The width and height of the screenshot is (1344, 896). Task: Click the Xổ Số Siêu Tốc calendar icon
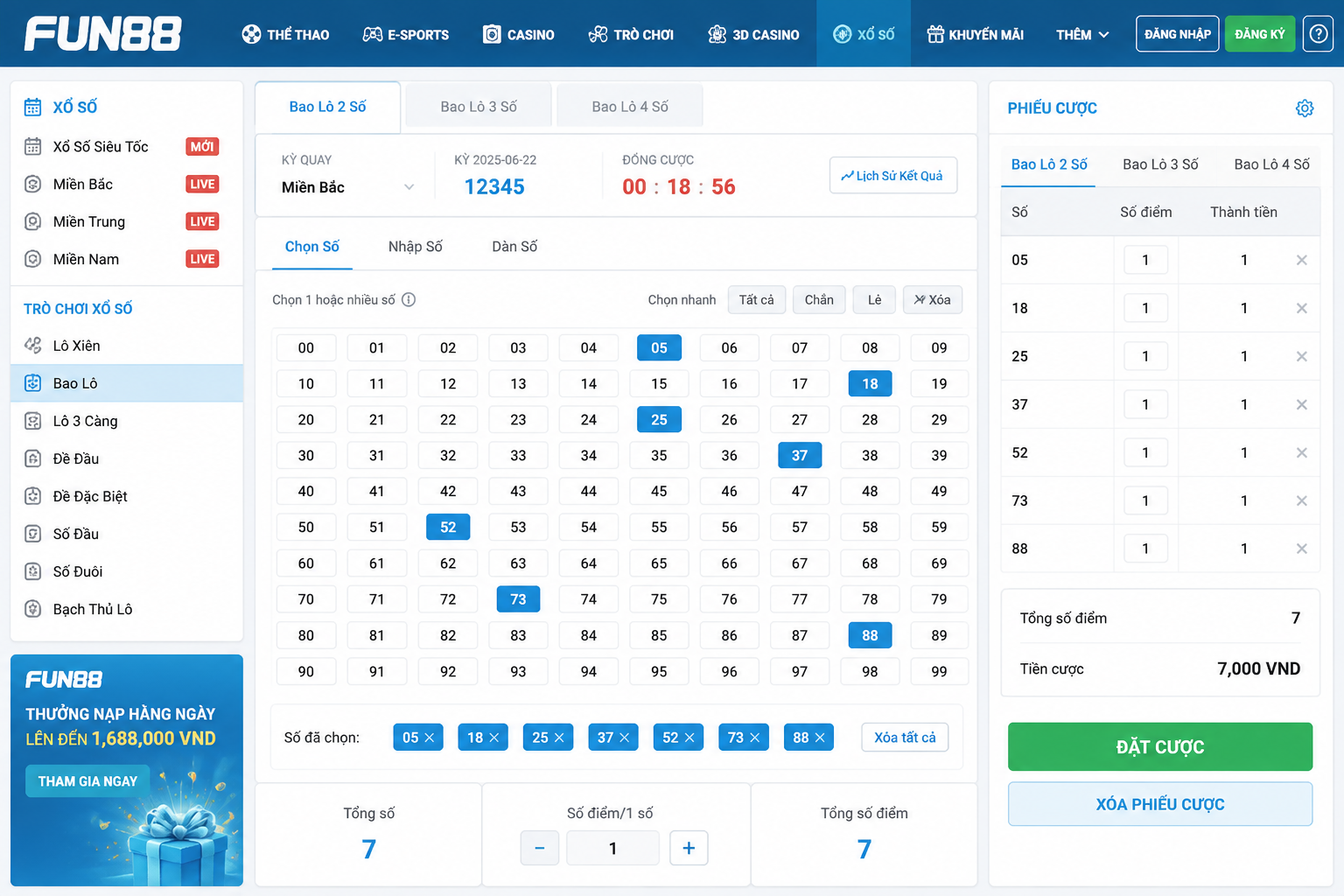pos(33,146)
